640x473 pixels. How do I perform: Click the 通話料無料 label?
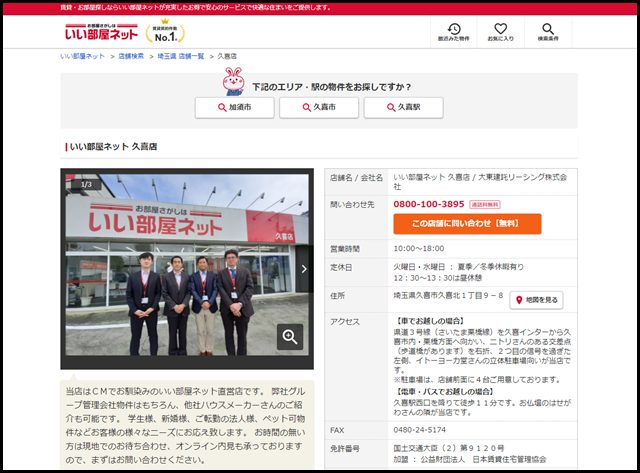tap(485, 204)
